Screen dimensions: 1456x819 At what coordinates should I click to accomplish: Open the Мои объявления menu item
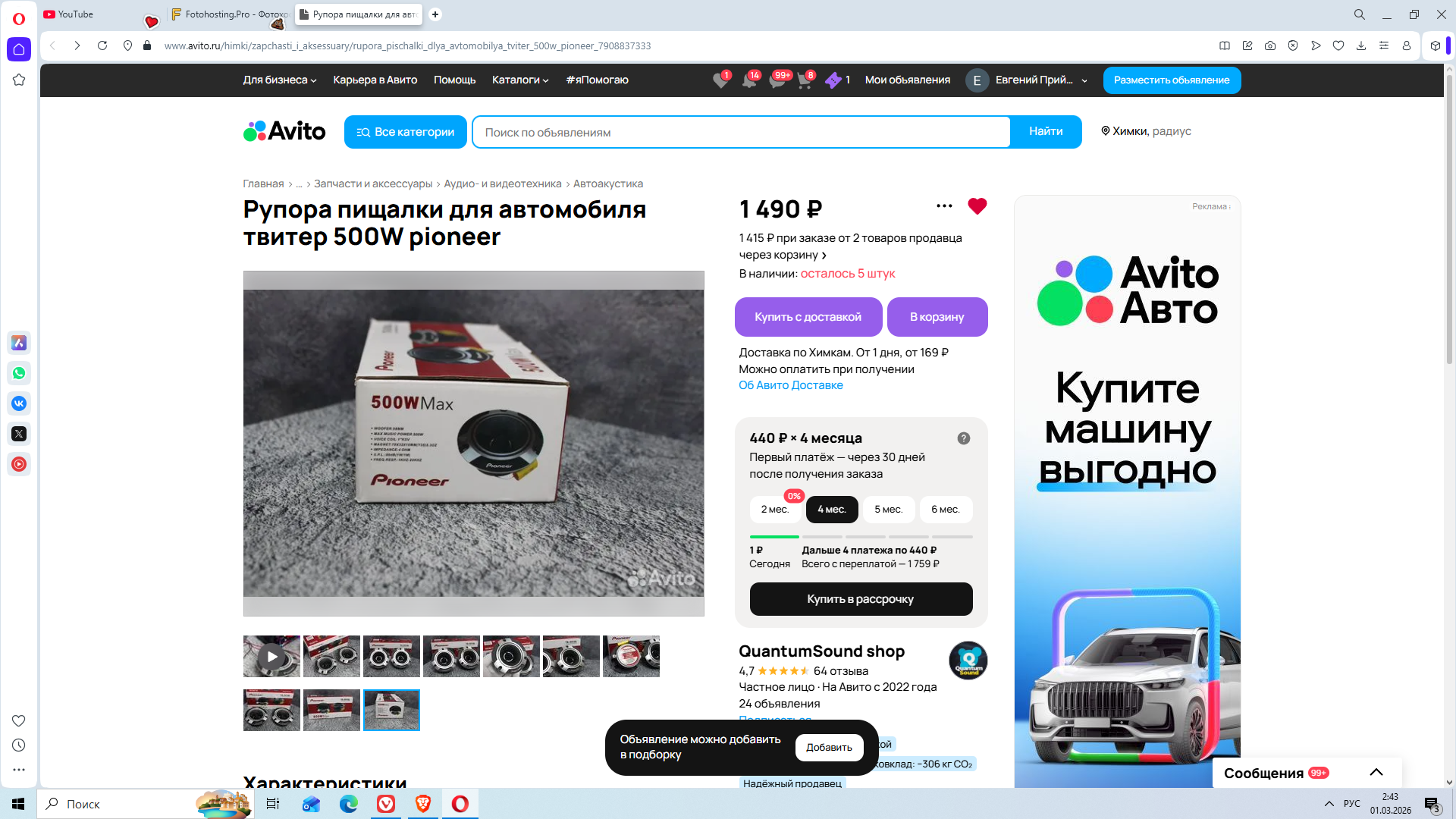tap(907, 80)
